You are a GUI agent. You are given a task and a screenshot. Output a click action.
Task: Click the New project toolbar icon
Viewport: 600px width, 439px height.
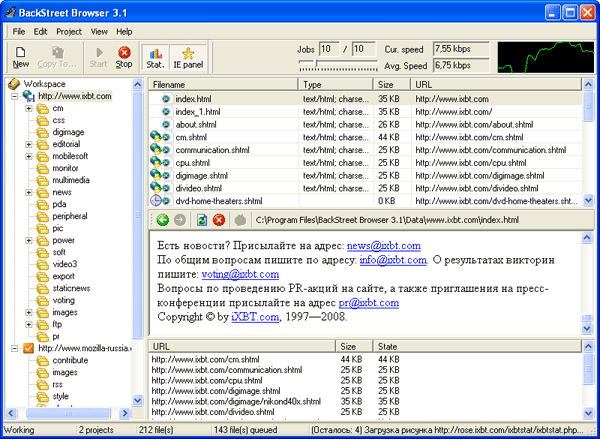20,56
